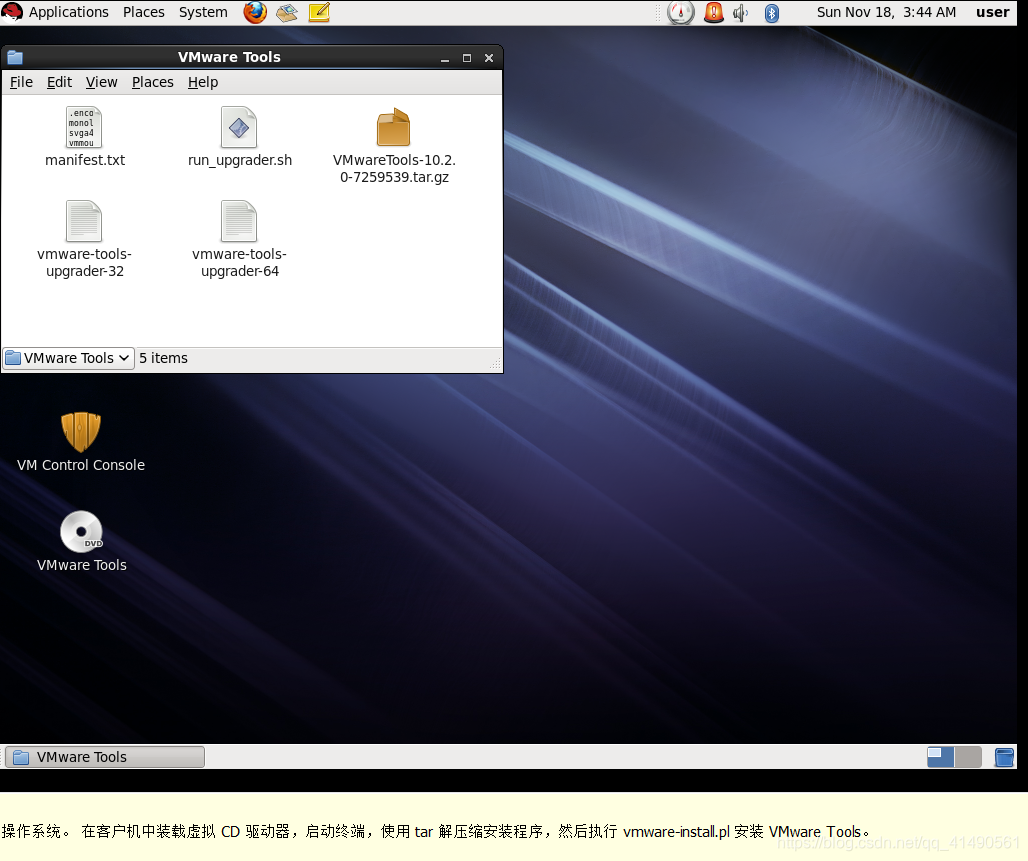The image size is (1028, 861).
Task: Open the VMware Tools DVD desktop icon
Action: point(81,531)
